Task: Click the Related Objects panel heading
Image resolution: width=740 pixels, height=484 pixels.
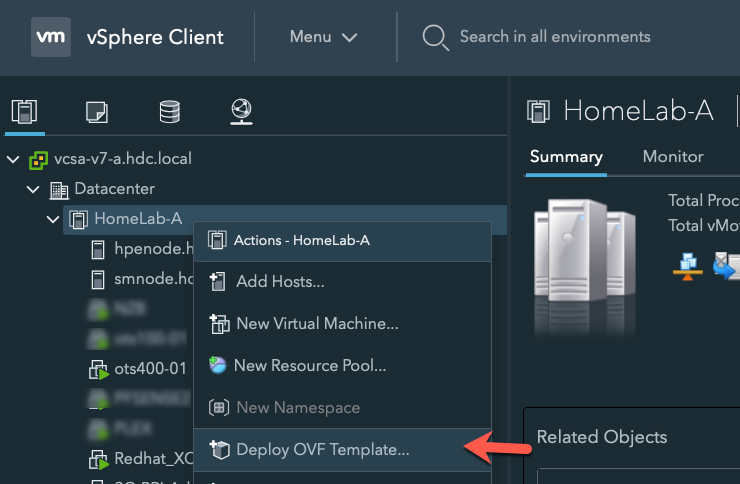Action: pos(602,437)
